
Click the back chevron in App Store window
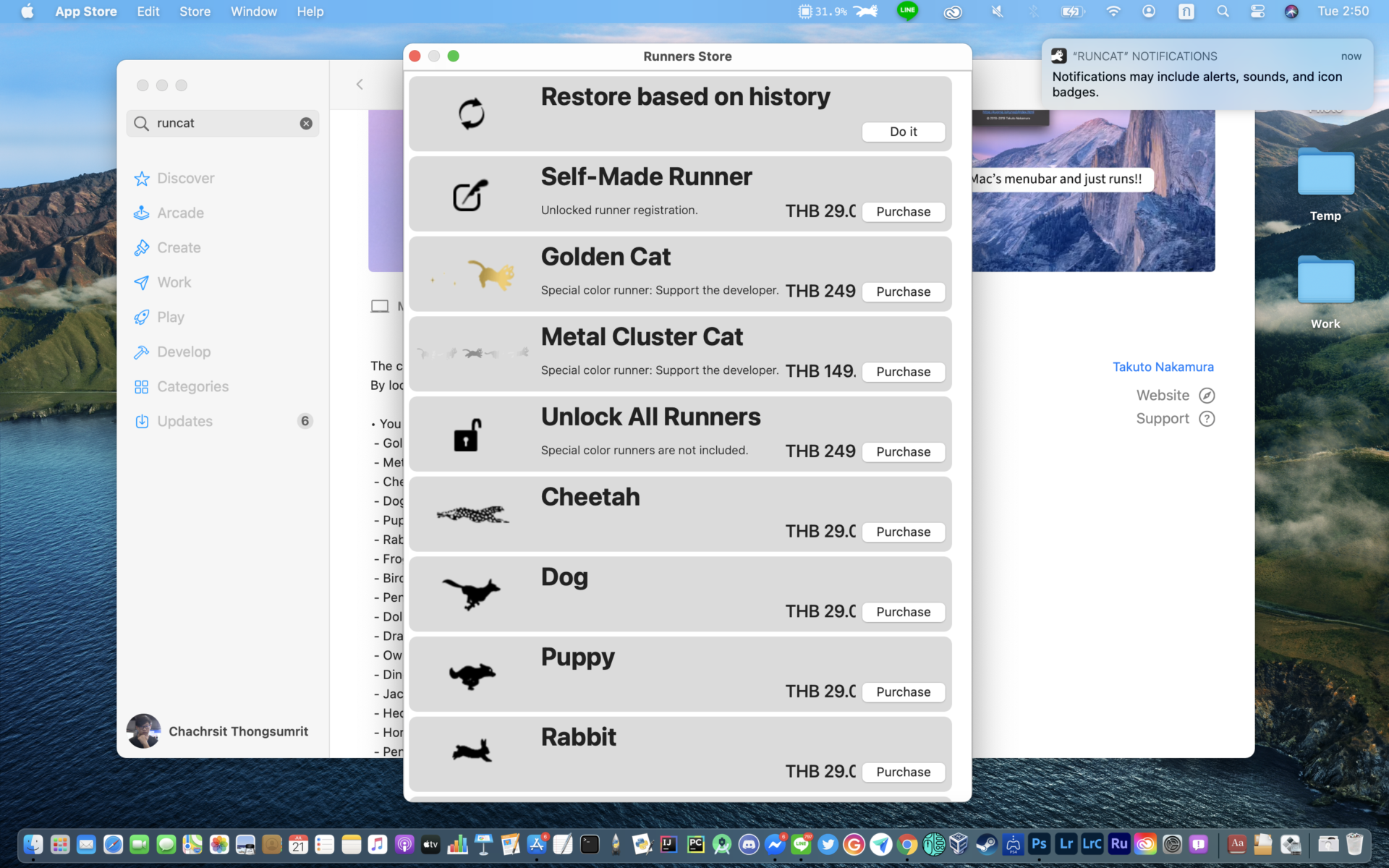[360, 85]
